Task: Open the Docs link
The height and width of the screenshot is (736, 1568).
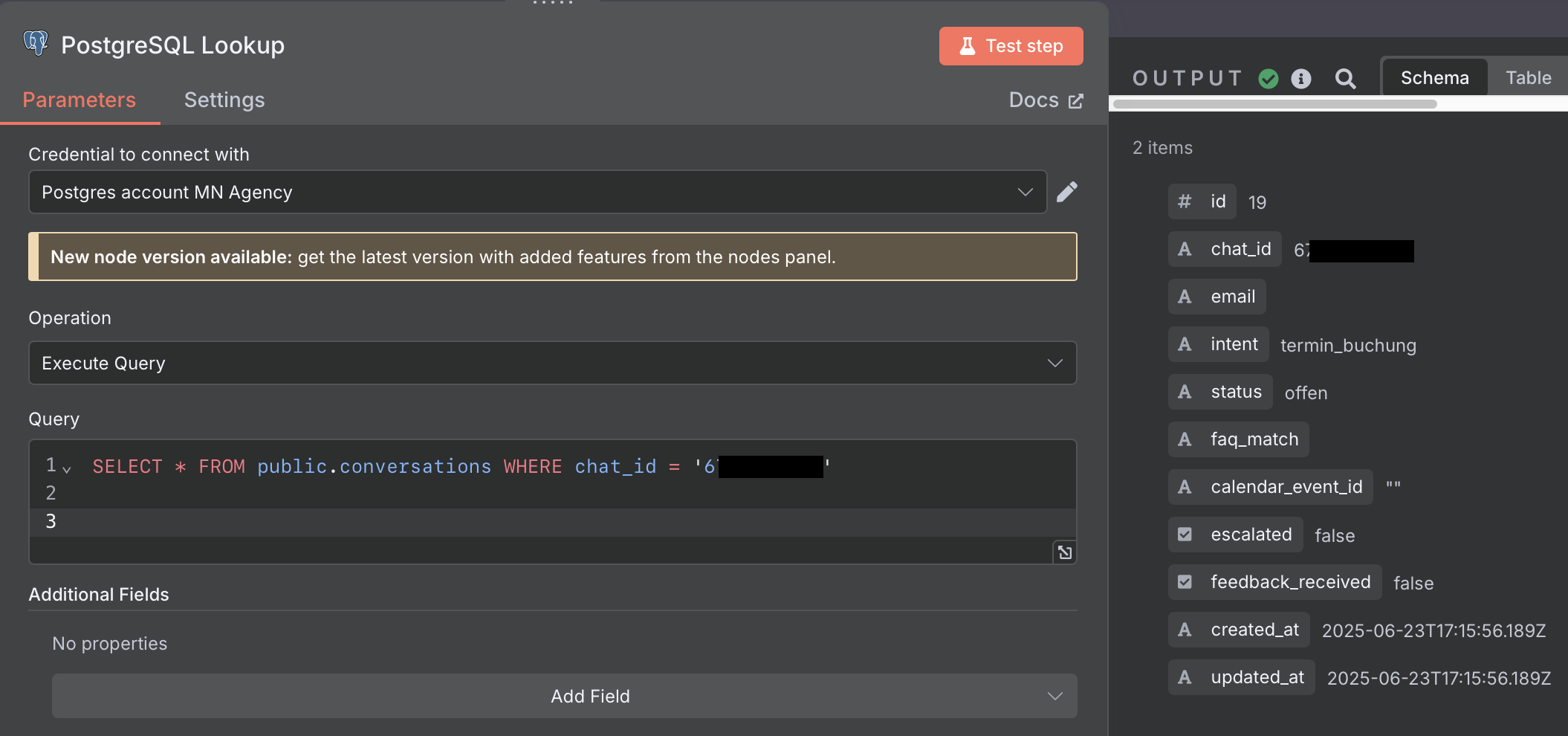Action: pyautogui.click(x=1046, y=100)
